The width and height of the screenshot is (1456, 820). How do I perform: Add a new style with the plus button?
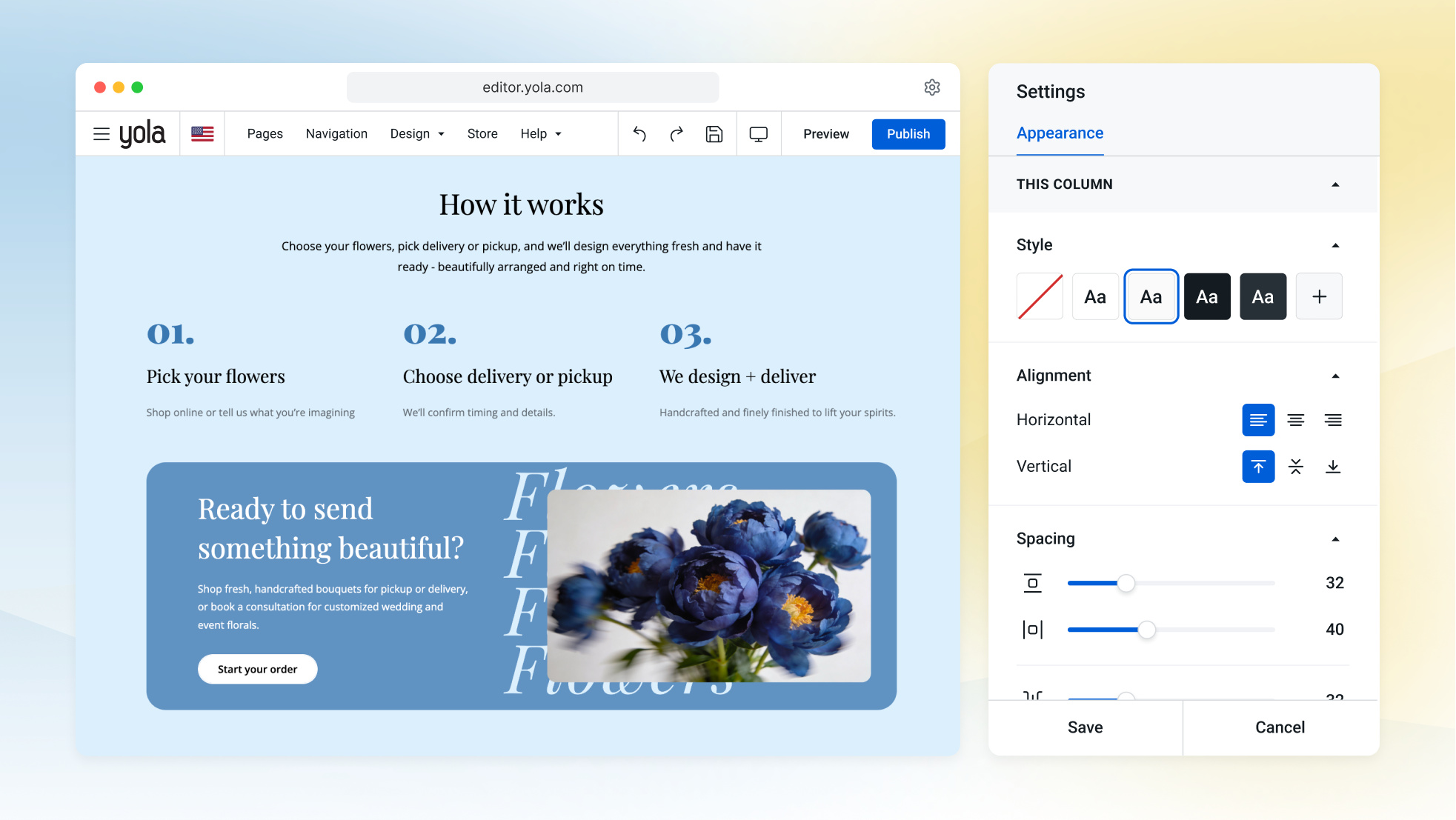(x=1319, y=296)
